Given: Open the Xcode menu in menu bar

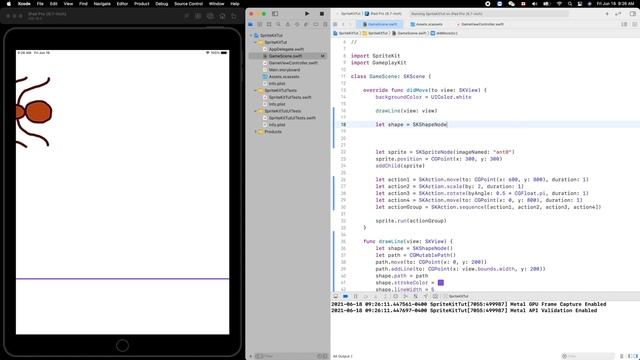Looking at the screenshot, I should point(24,4).
